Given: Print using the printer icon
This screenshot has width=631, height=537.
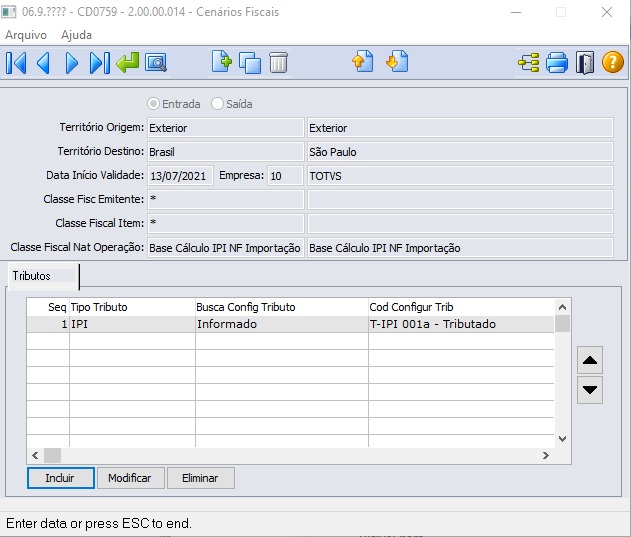Looking at the screenshot, I should pos(557,63).
